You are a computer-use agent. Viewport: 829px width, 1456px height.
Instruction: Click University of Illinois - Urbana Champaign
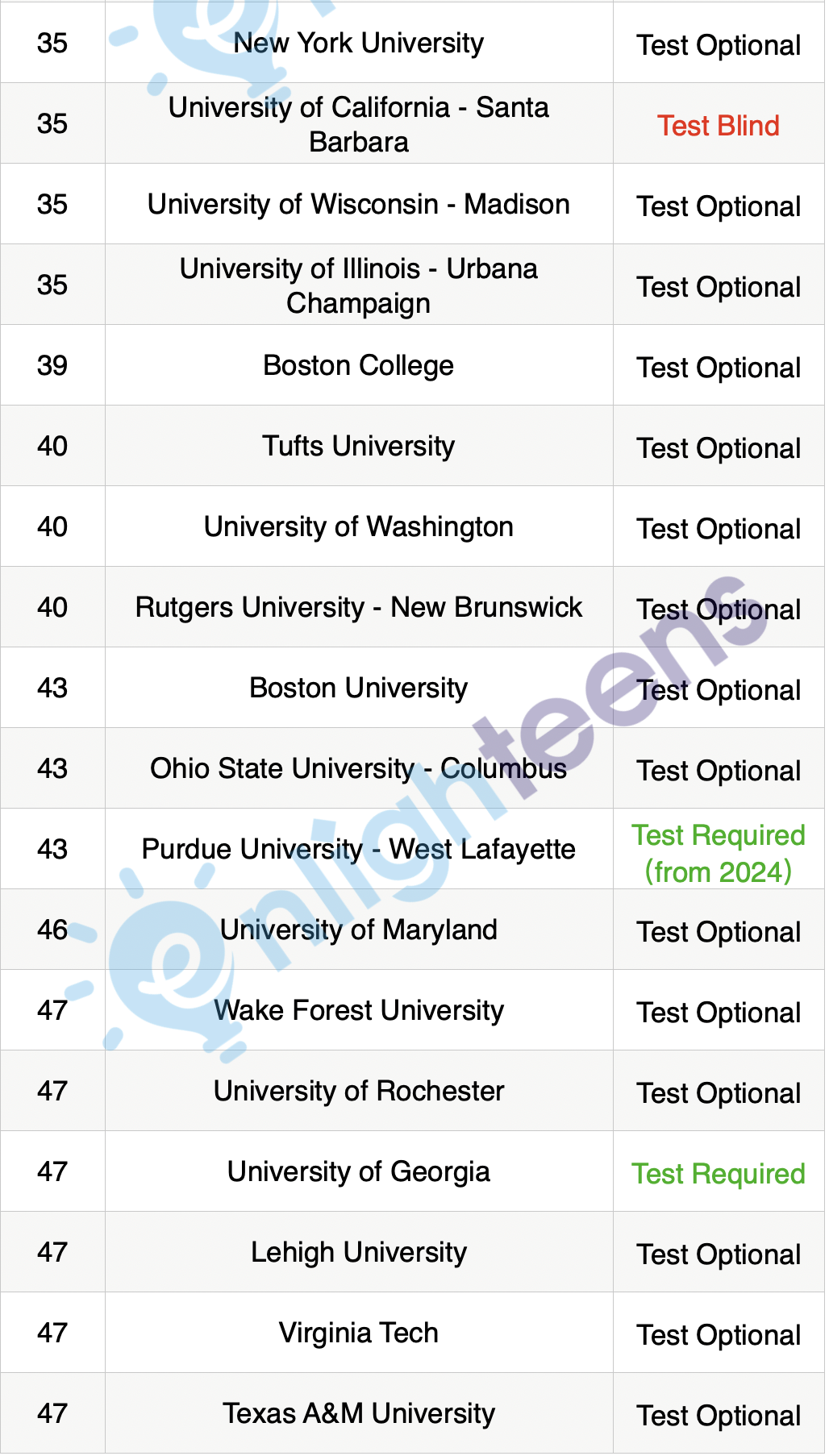tap(359, 285)
